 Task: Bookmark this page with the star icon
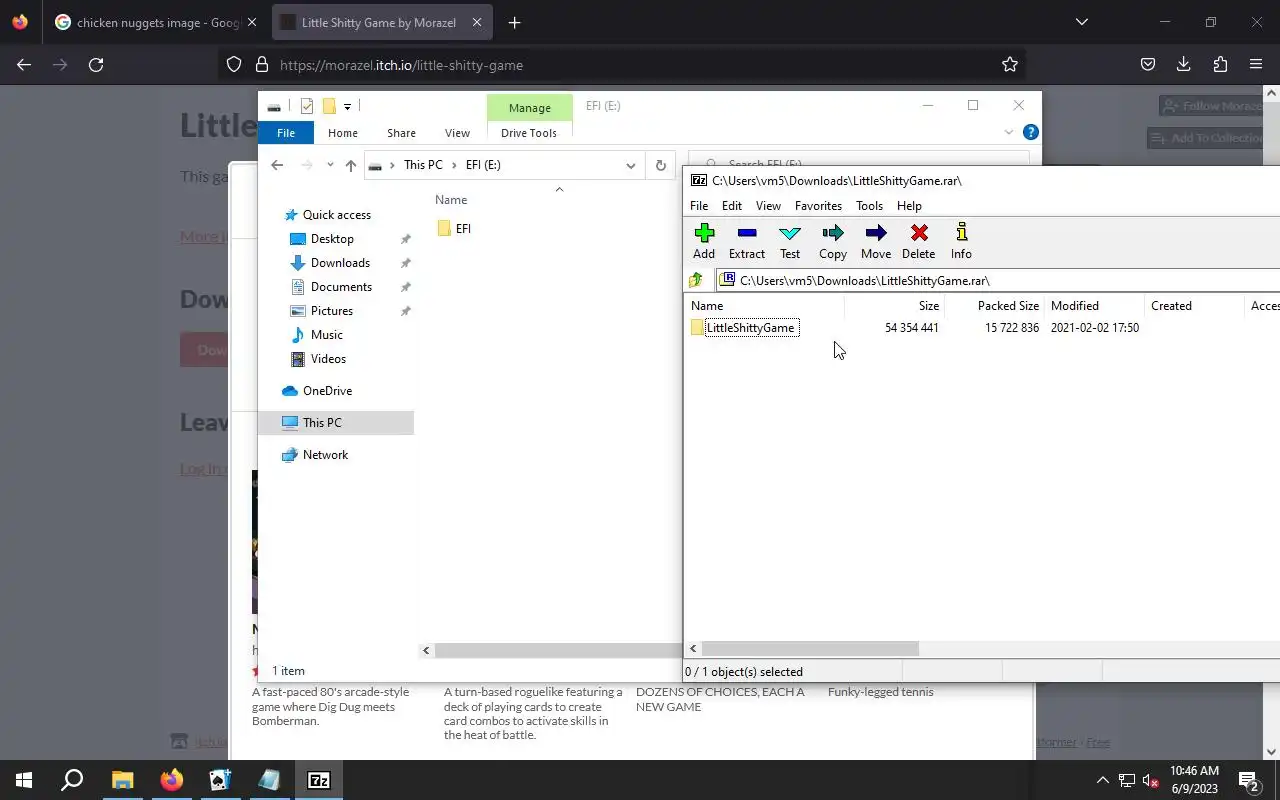pyautogui.click(x=1010, y=65)
